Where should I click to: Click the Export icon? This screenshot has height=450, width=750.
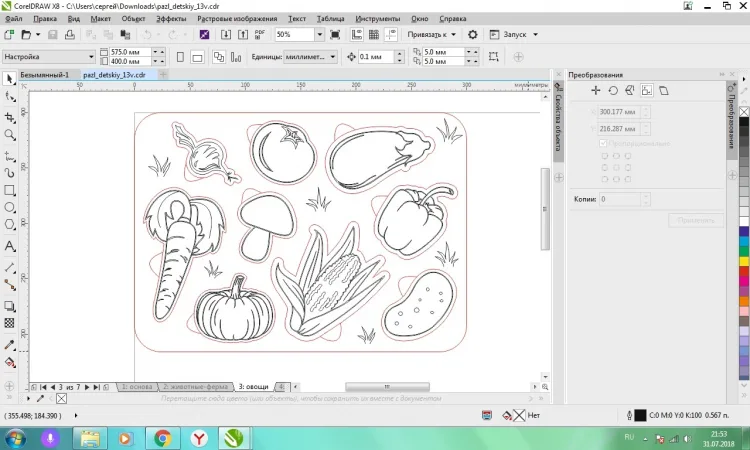click(x=243, y=34)
